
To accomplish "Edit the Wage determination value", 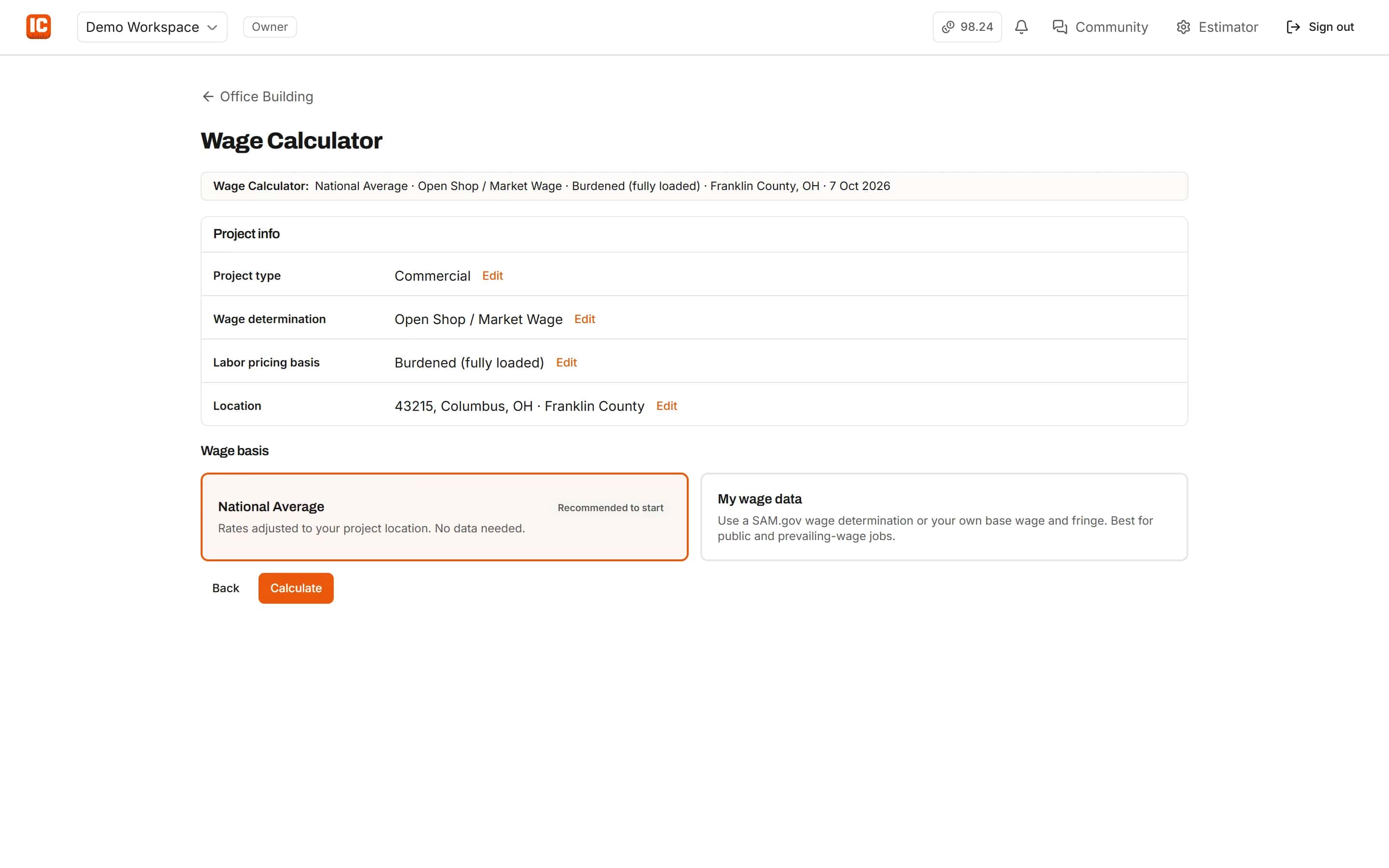I will point(585,319).
